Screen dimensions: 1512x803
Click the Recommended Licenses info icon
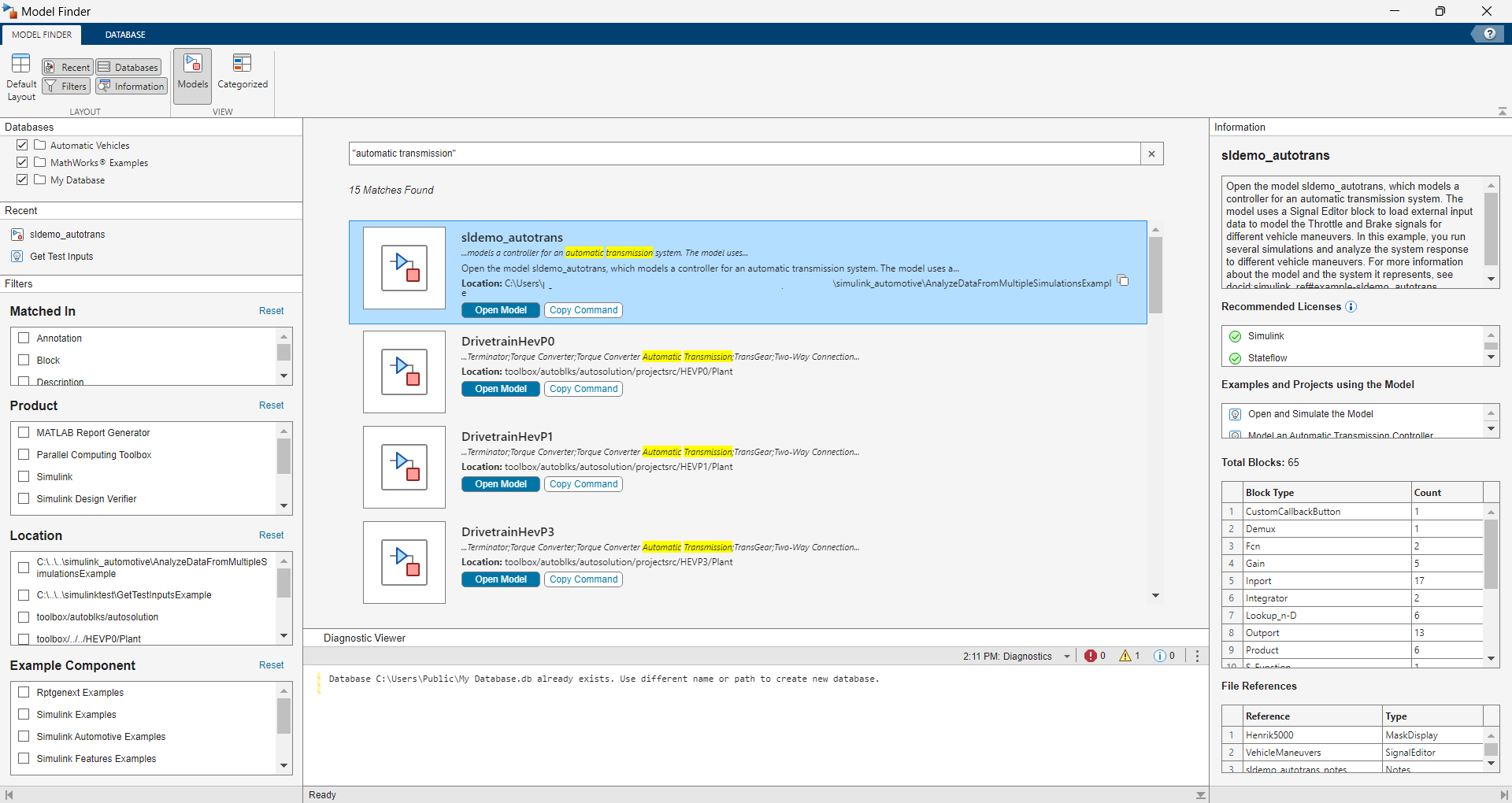(1351, 307)
